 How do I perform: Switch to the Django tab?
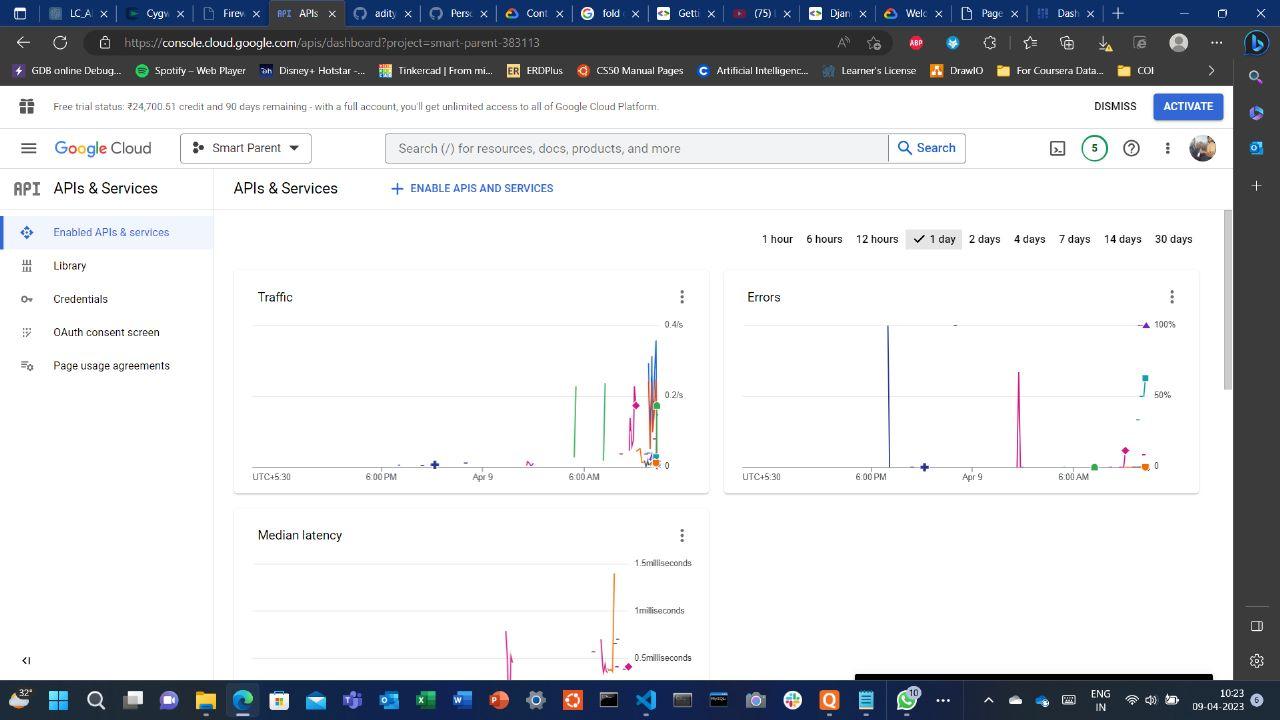click(836, 13)
